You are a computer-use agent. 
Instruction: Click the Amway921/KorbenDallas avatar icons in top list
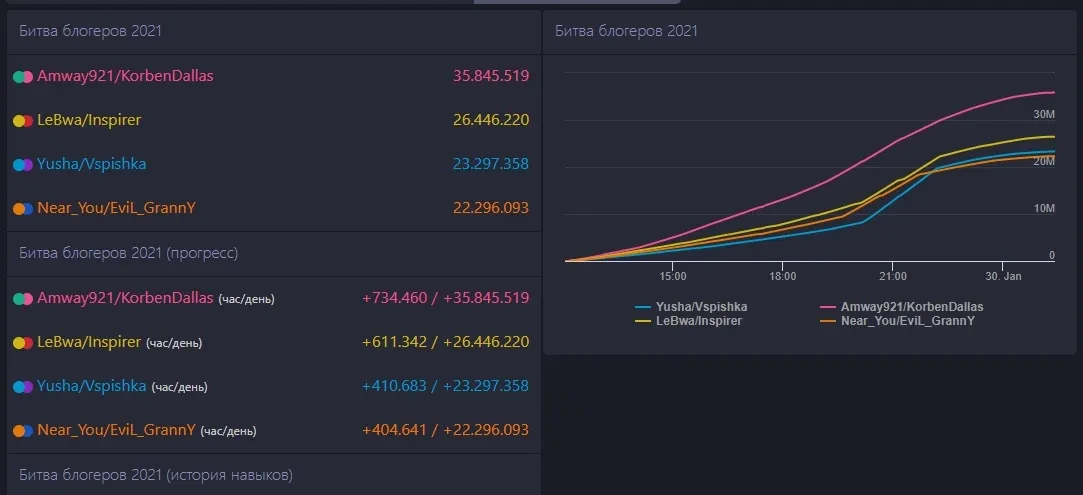23,76
